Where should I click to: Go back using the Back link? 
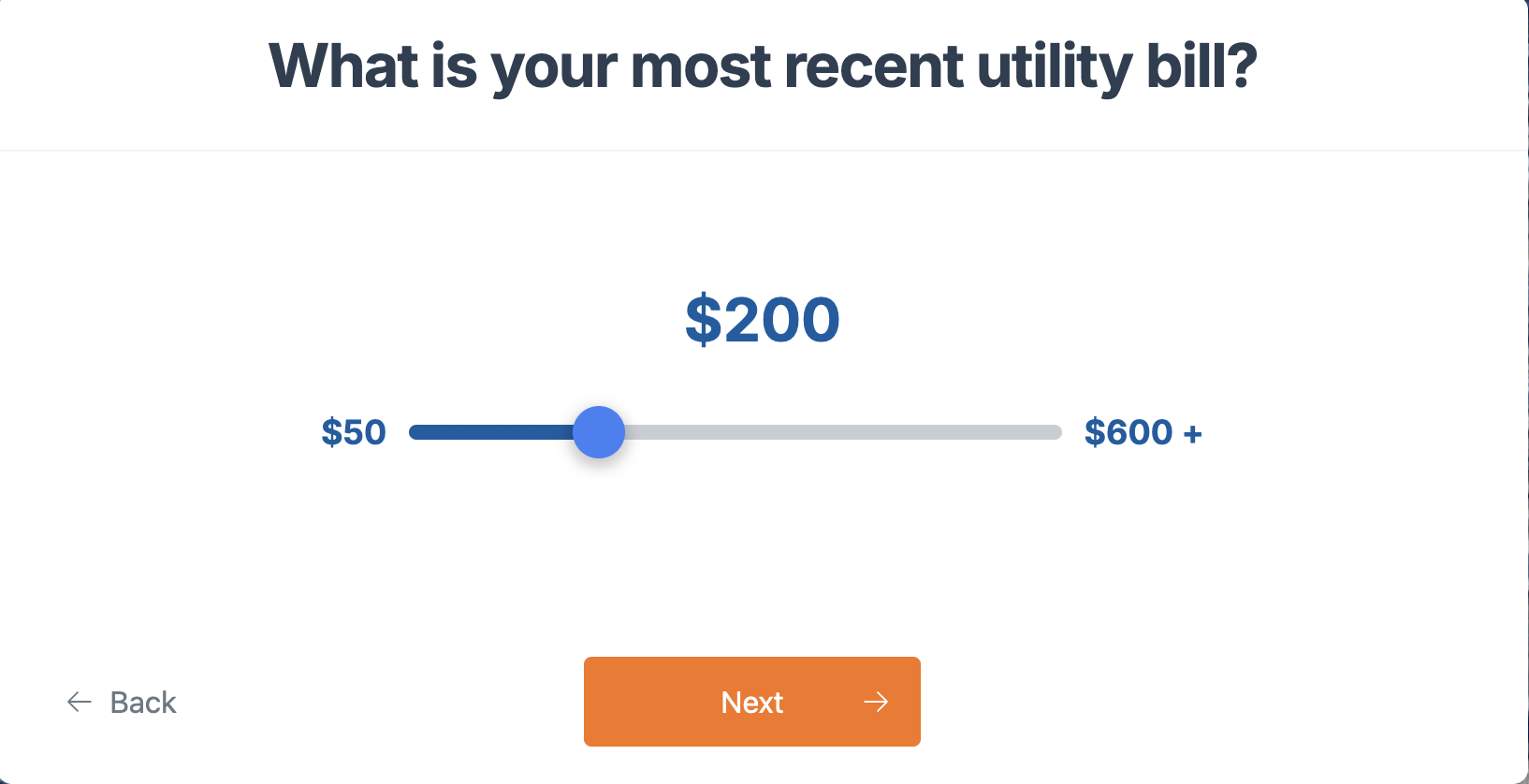pos(122,702)
